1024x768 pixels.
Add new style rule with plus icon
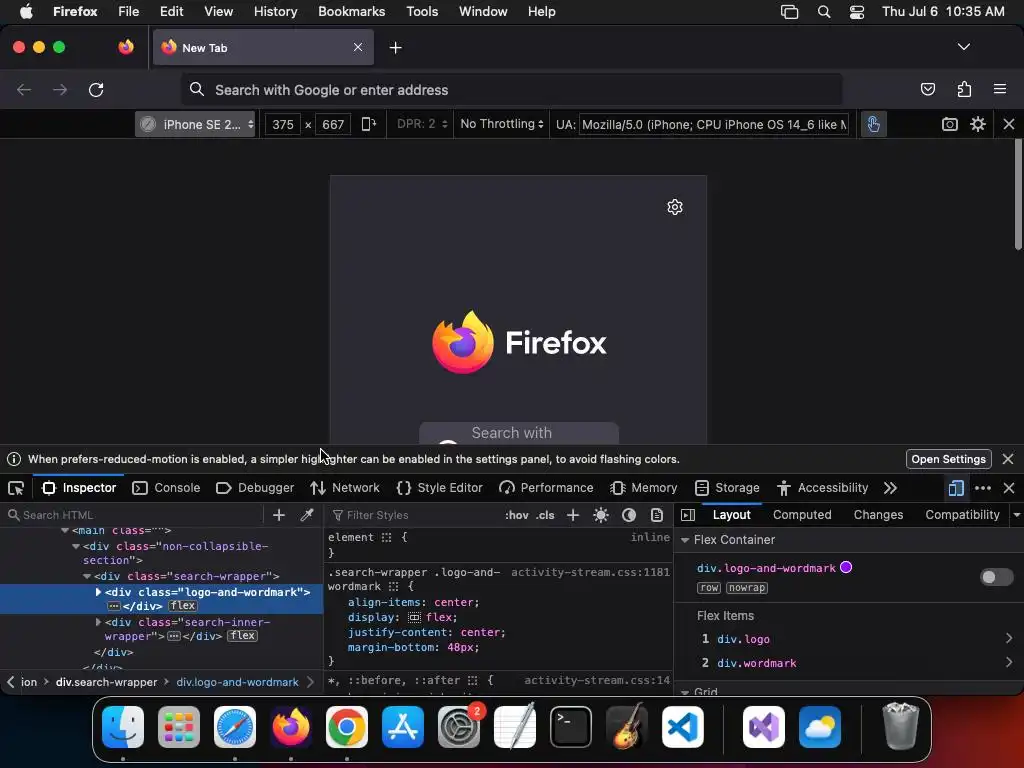[x=573, y=515]
